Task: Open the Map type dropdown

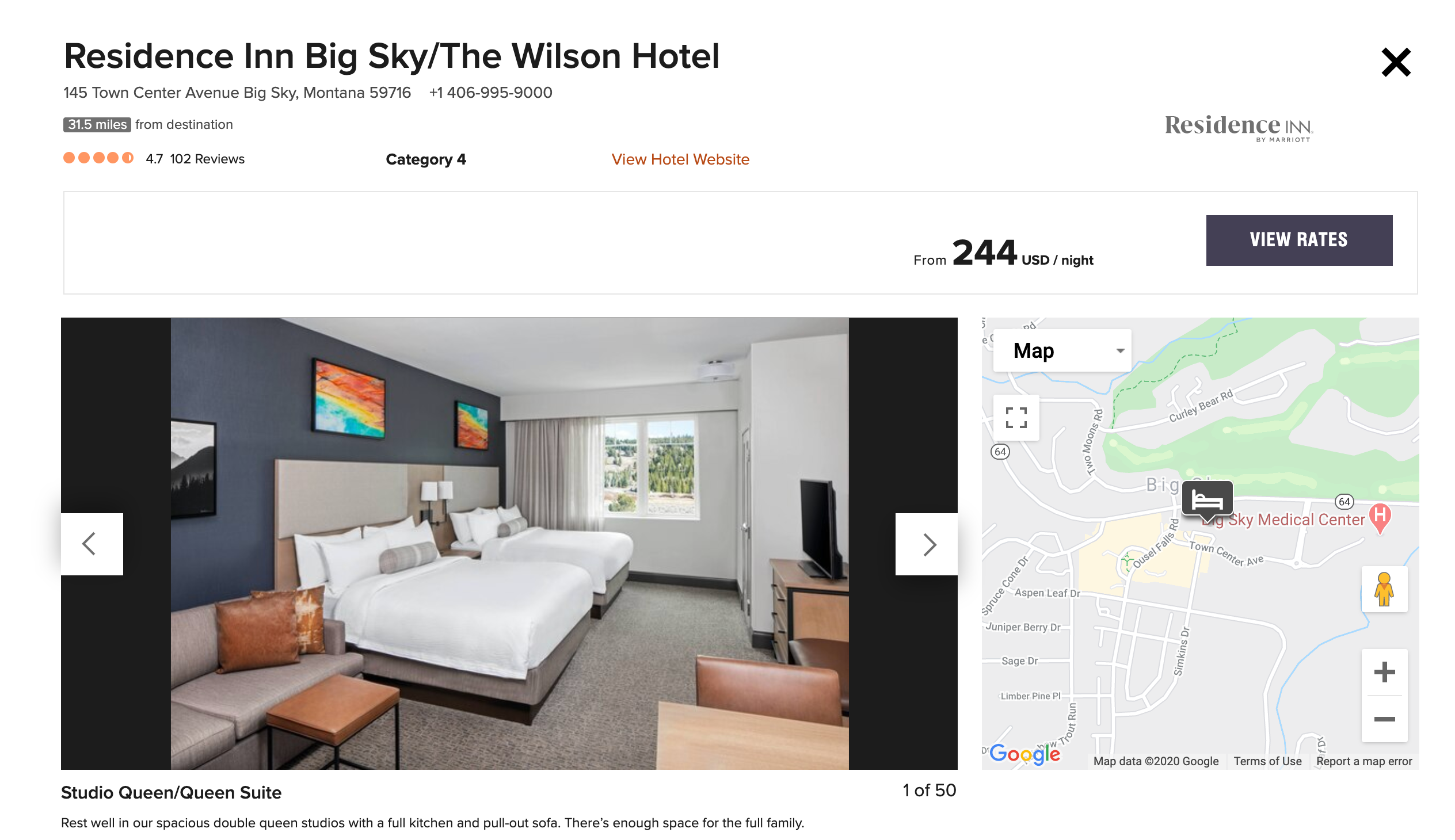Action: click(1061, 350)
